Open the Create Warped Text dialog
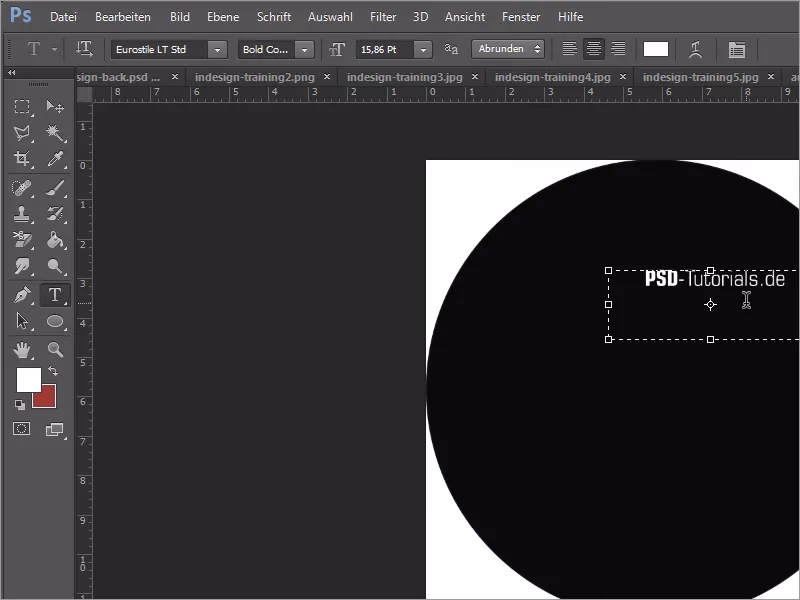This screenshot has height=600, width=800. [x=695, y=48]
